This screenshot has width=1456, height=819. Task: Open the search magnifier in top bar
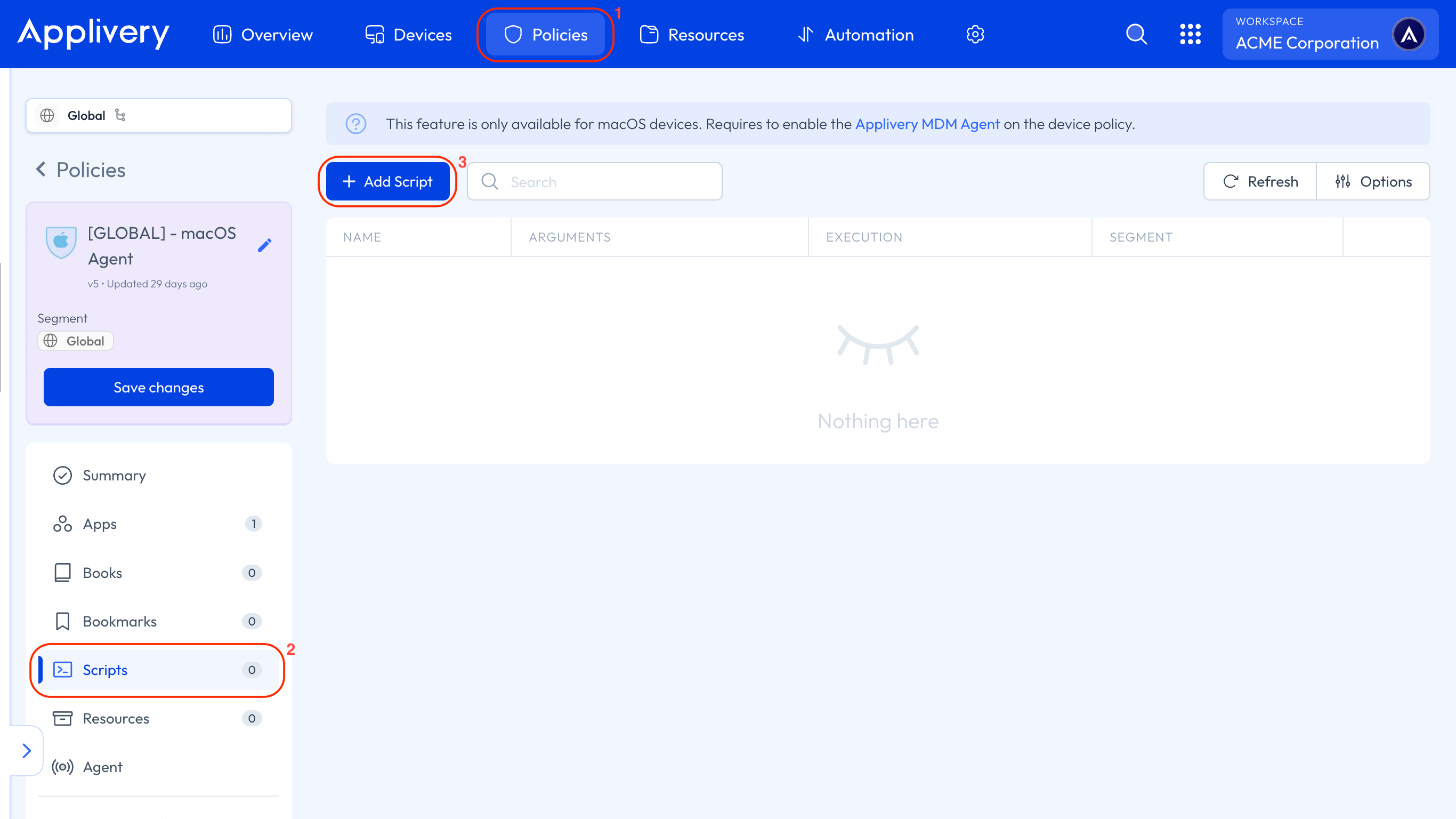1137,34
